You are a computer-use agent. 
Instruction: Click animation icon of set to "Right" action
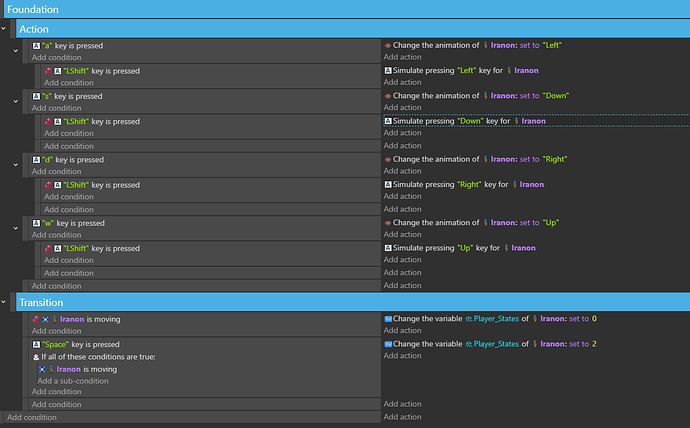tap(388, 159)
